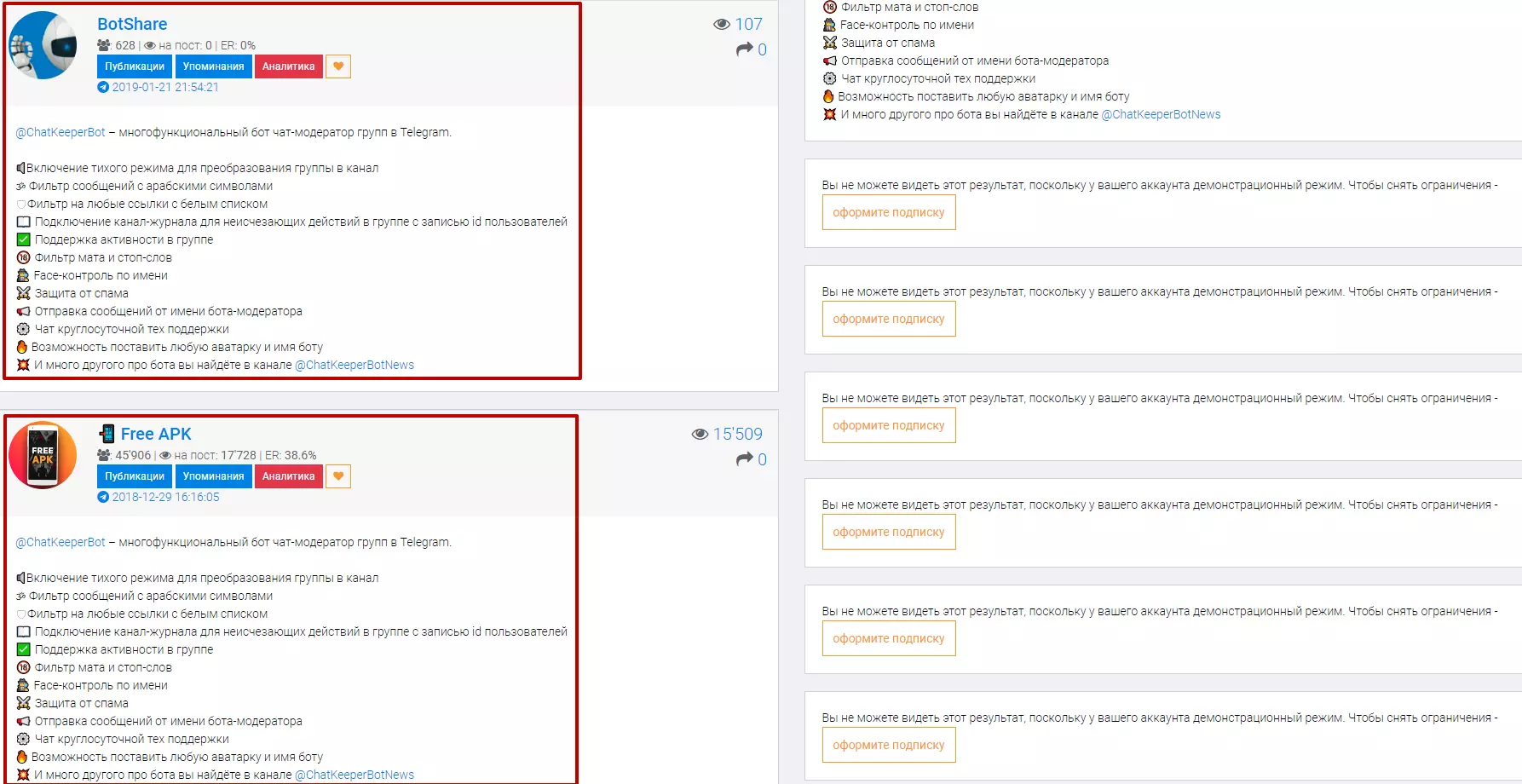Click the eye views icon showing 107
The width and height of the screenshot is (1522, 784).
coord(722,25)
